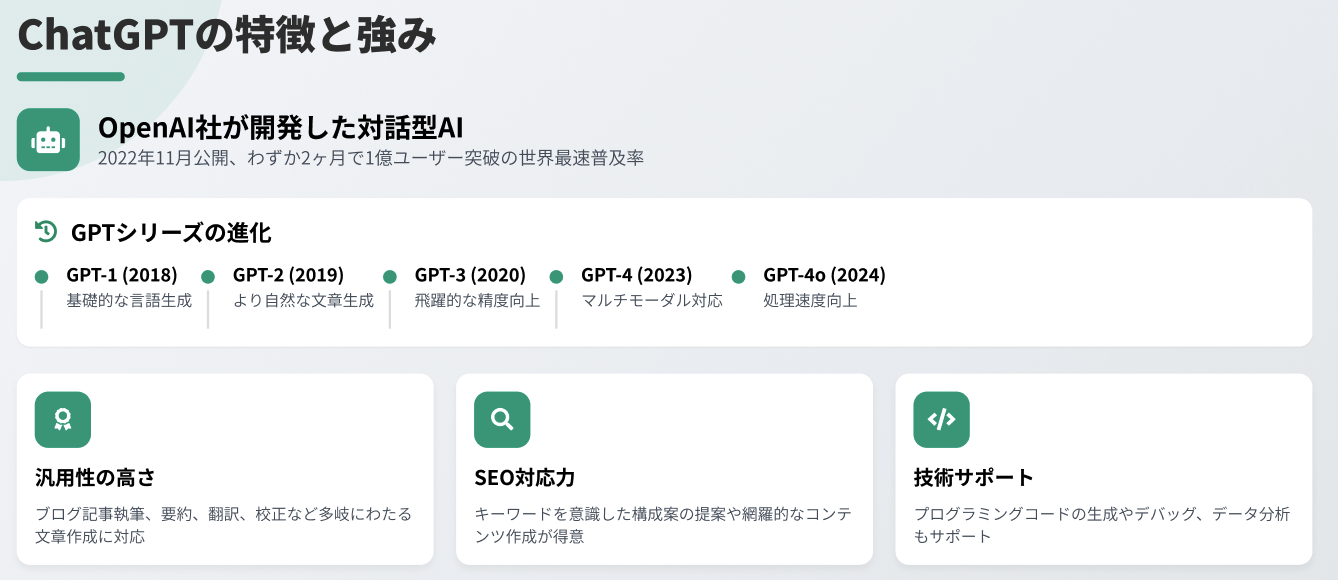Click the award ribbon icon above 汎用性の高さ
The height and width of the screenshot is (580, 1338).
coord(63,419)
